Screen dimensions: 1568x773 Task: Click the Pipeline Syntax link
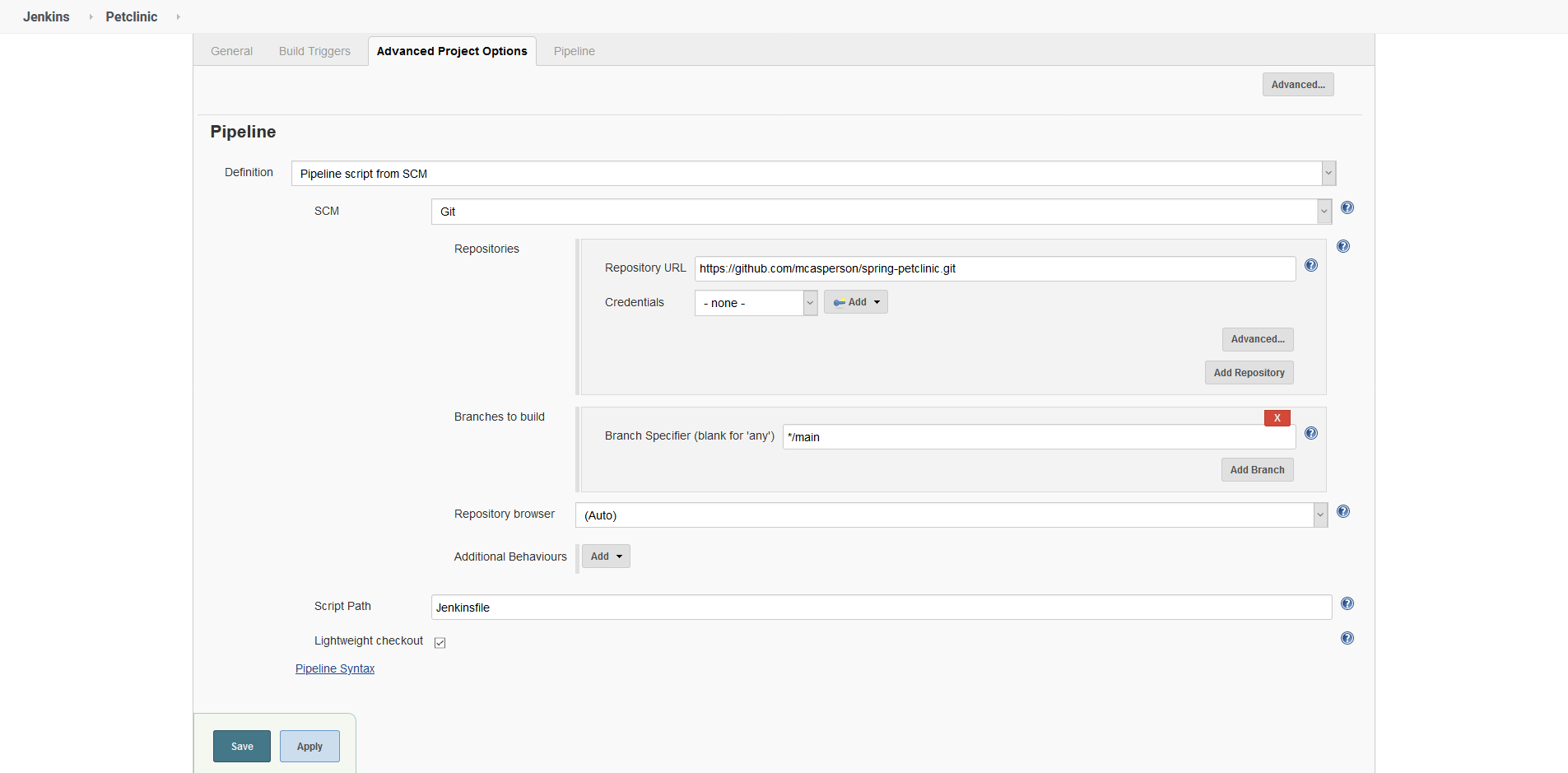coord(335,668)
